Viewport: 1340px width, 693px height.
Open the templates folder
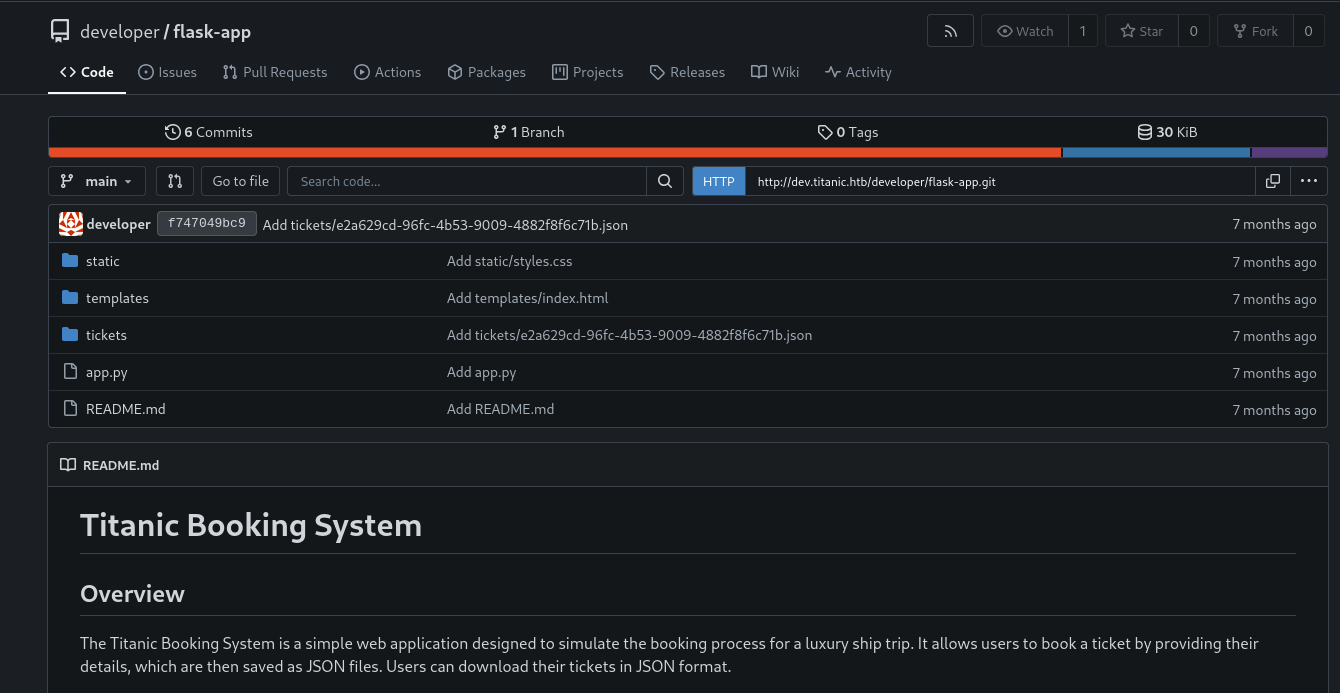(x=117, y=298)
